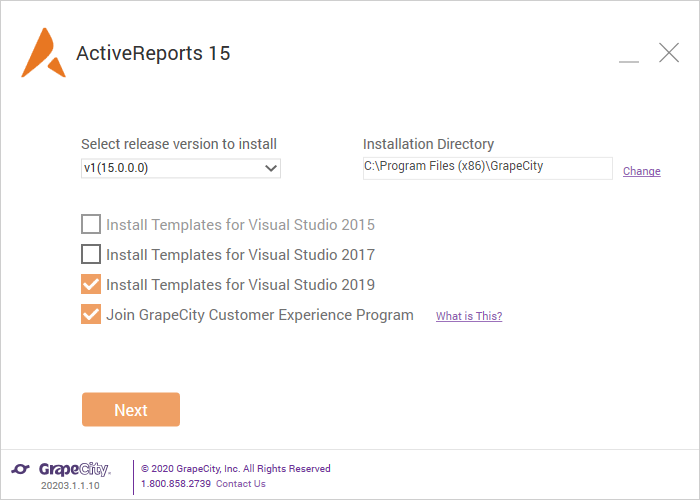Uncheck Join GrapeCity Customer Experience Program

pyautogui.click(x=91, y=314)
